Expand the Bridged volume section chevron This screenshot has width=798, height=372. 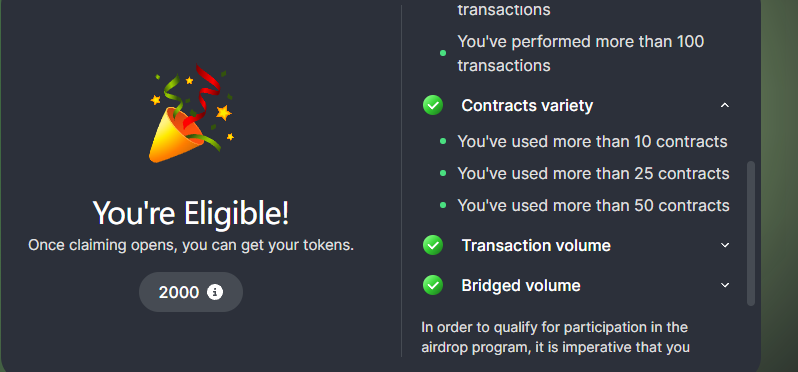click(725, 285)
